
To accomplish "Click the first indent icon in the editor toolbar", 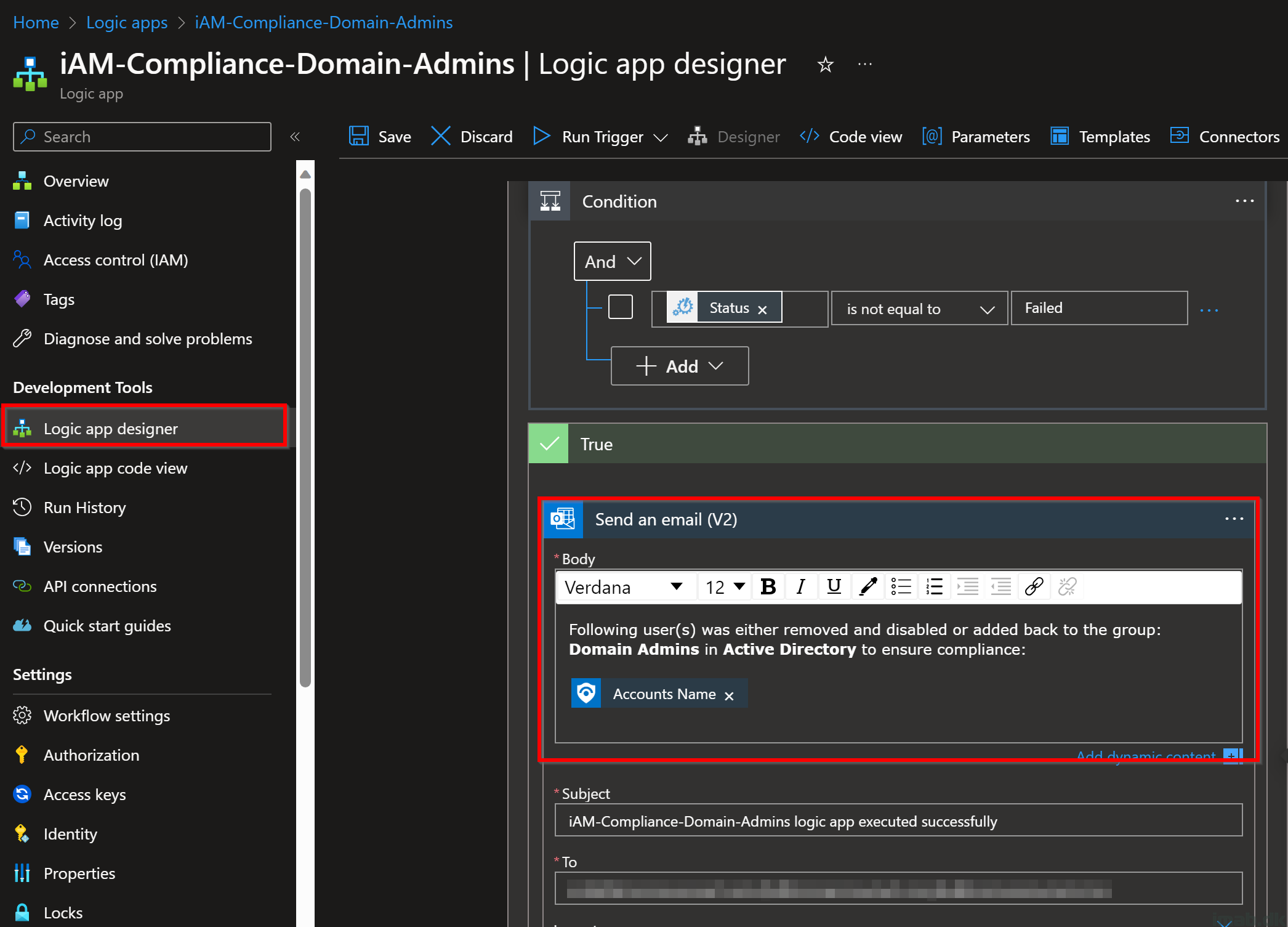I will click(968, 587).
